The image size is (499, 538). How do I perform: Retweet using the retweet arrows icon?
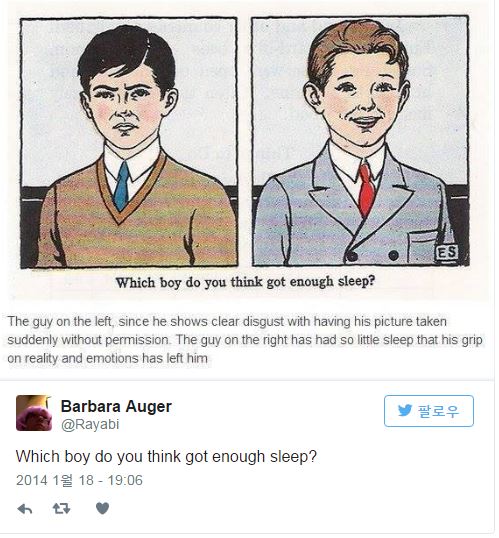[x=62, y=508]
